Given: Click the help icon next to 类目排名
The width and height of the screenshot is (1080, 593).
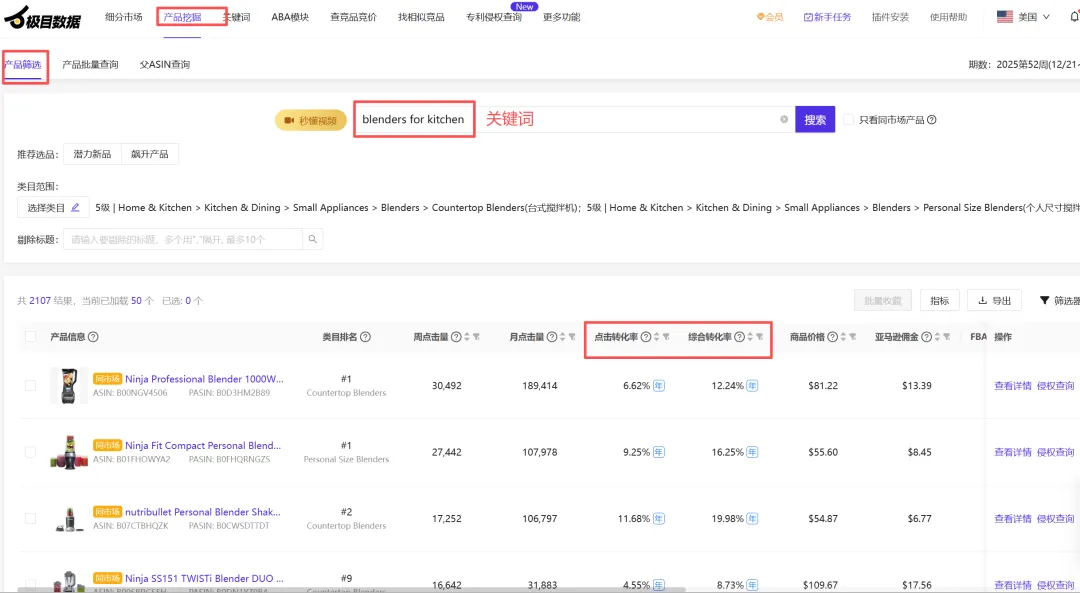Looking at the screenshot, I should tap(365, 337).
